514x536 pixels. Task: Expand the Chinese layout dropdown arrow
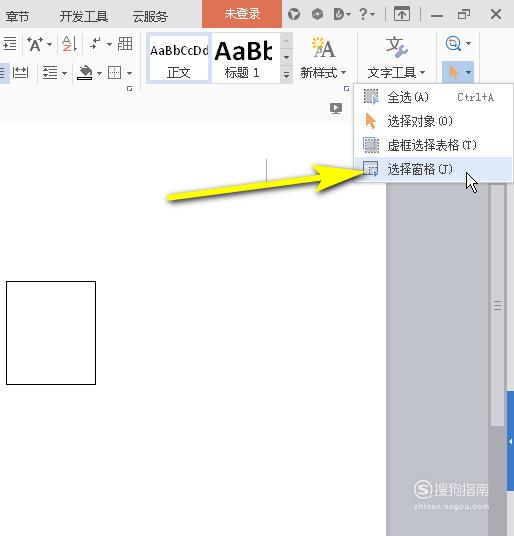(x=50, y=44)
